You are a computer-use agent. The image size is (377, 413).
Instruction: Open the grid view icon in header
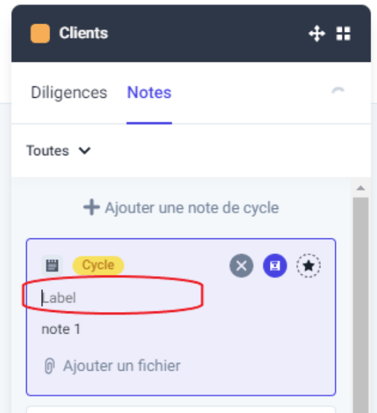coord(343,34)
